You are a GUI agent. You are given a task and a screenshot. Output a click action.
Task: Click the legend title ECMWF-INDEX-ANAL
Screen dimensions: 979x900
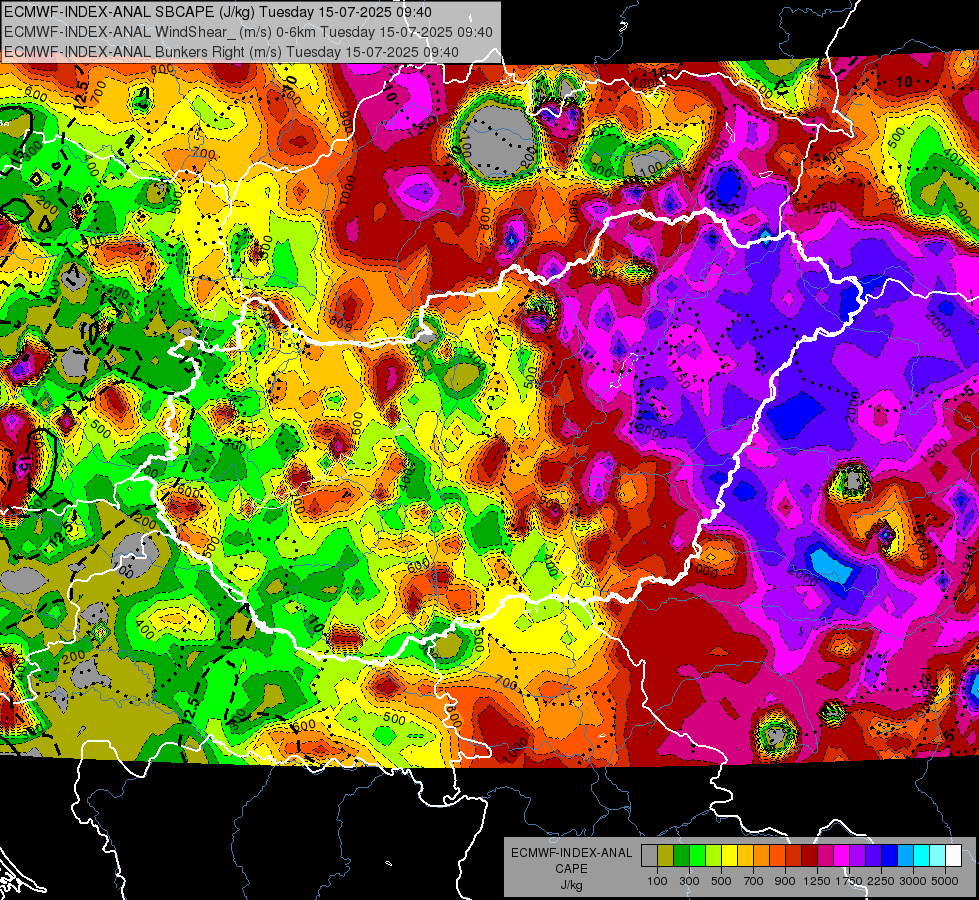(x=572, y=853)
